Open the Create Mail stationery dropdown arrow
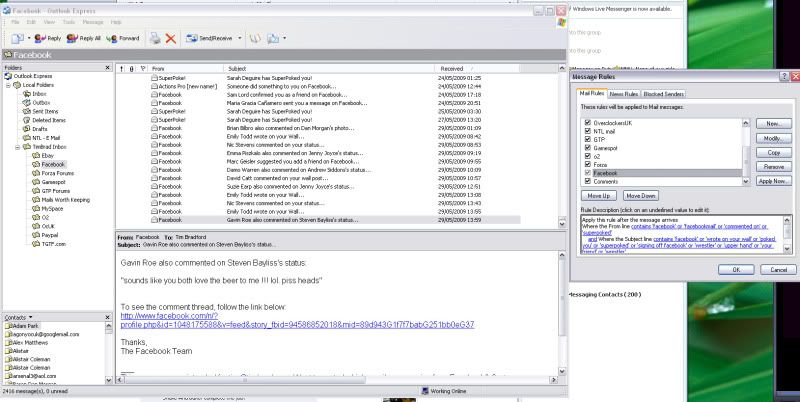 point(29,38)
